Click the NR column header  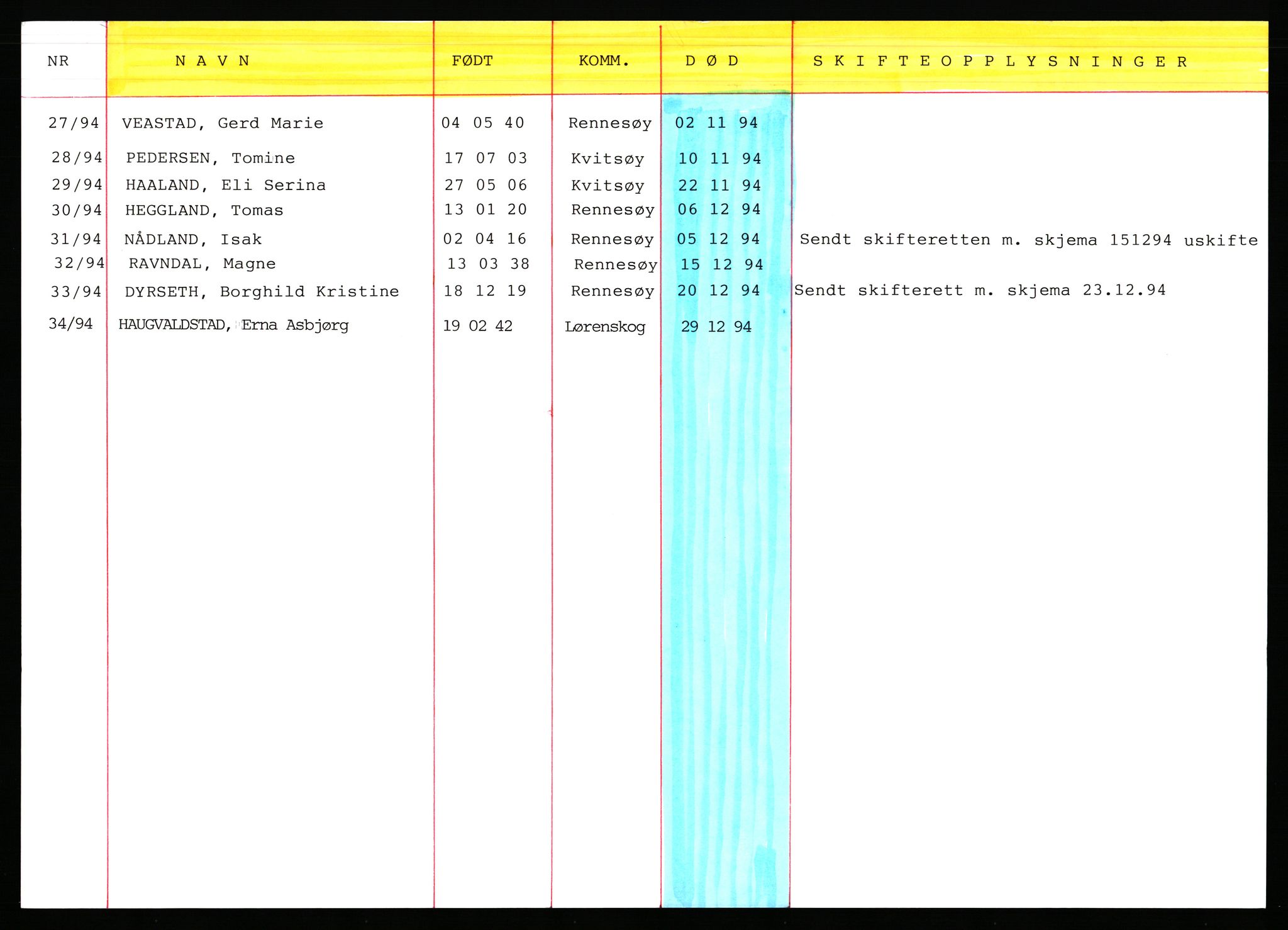coord(58,62)
